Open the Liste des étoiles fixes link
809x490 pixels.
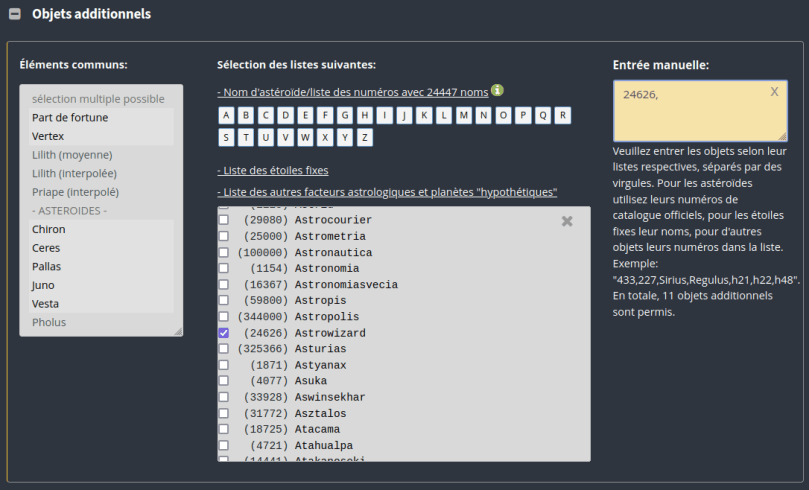point(272,170)
